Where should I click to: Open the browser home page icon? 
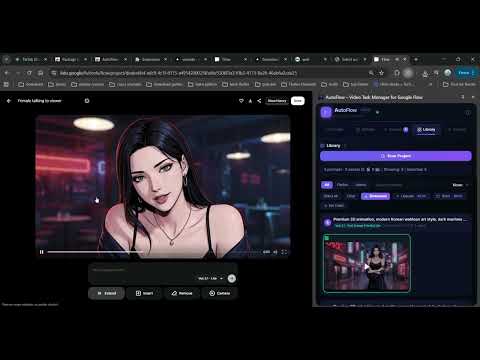[41, 73]
